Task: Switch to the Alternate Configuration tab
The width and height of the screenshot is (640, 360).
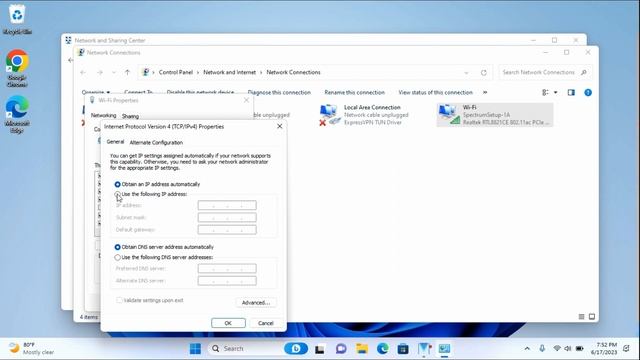Action: point(156,142)
